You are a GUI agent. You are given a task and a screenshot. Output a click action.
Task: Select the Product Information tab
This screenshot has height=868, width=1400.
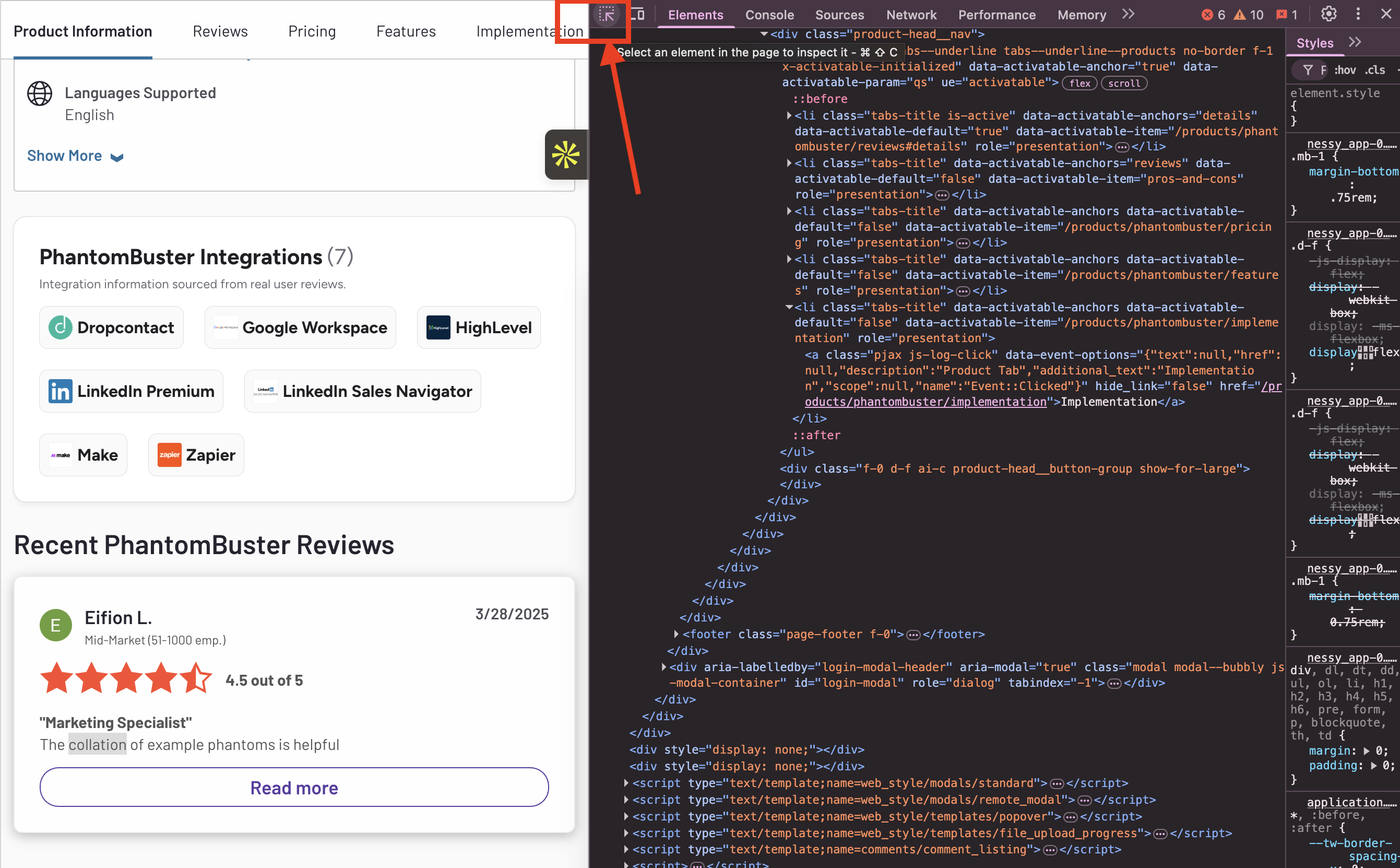click(82, 31)
